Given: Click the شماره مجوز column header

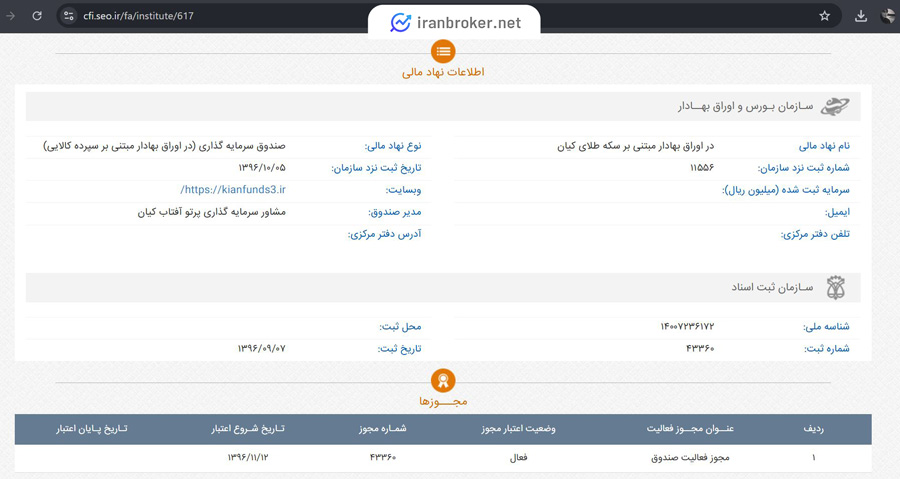Looking at the screenshot, I should (383, 429).
